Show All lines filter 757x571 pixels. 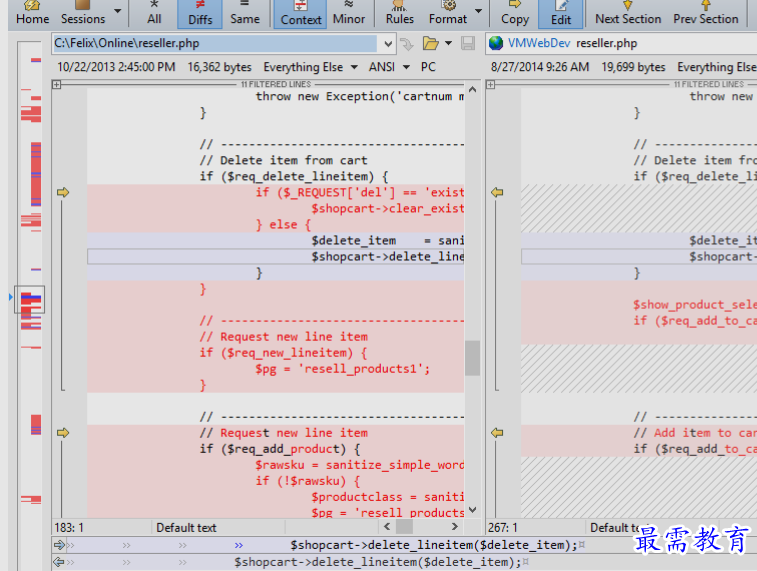154,14
